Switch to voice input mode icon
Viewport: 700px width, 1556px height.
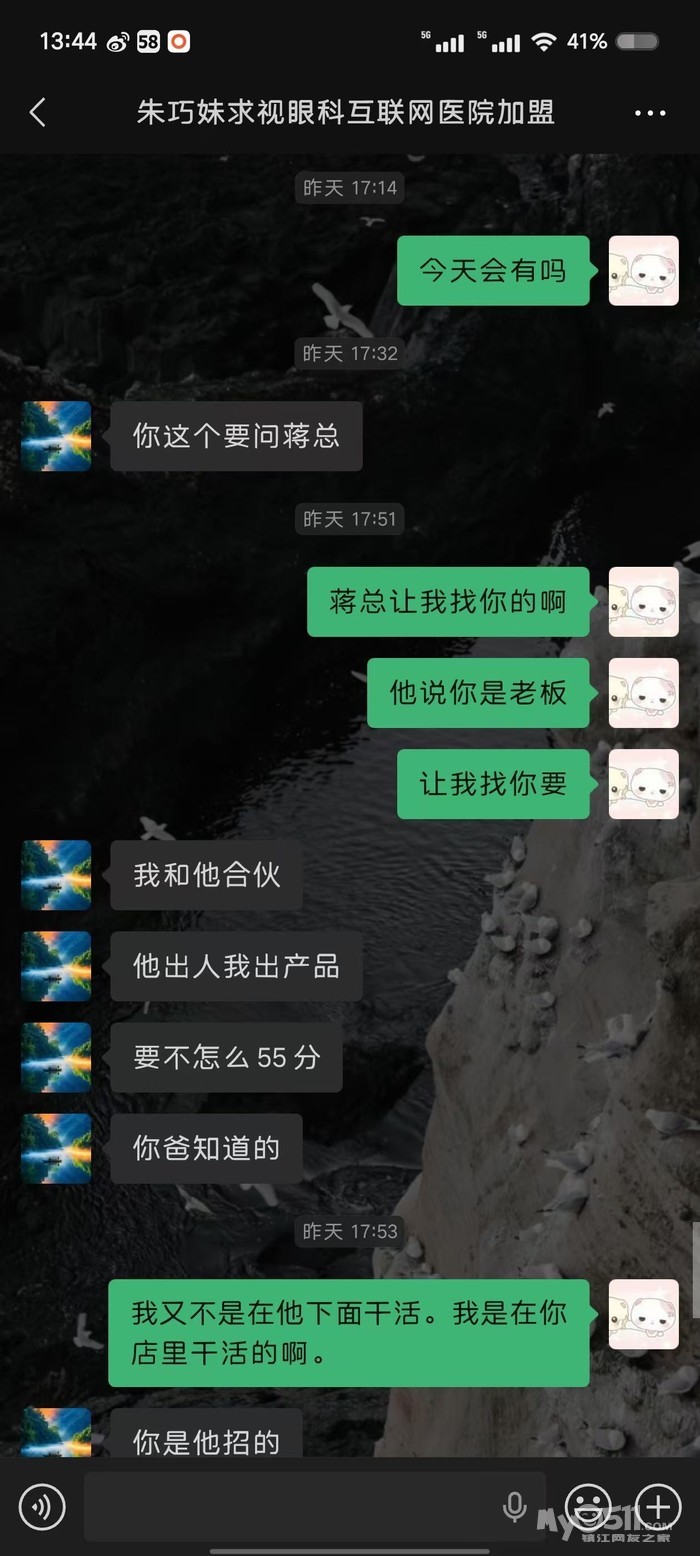(42, 1507)
